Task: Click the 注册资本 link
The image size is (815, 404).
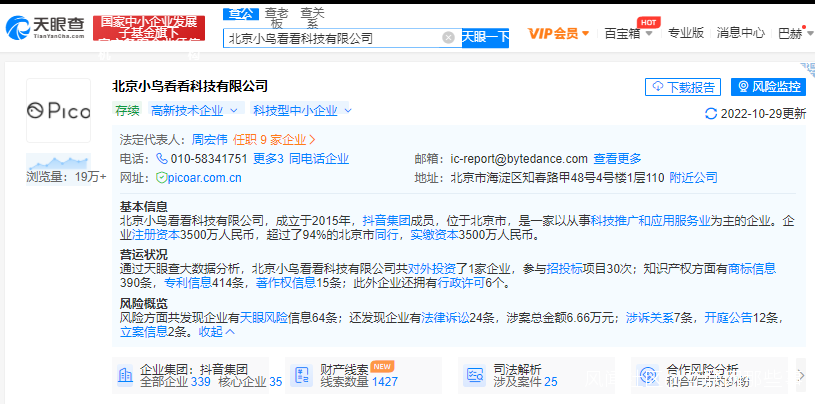Action: [x=156, y=234]
